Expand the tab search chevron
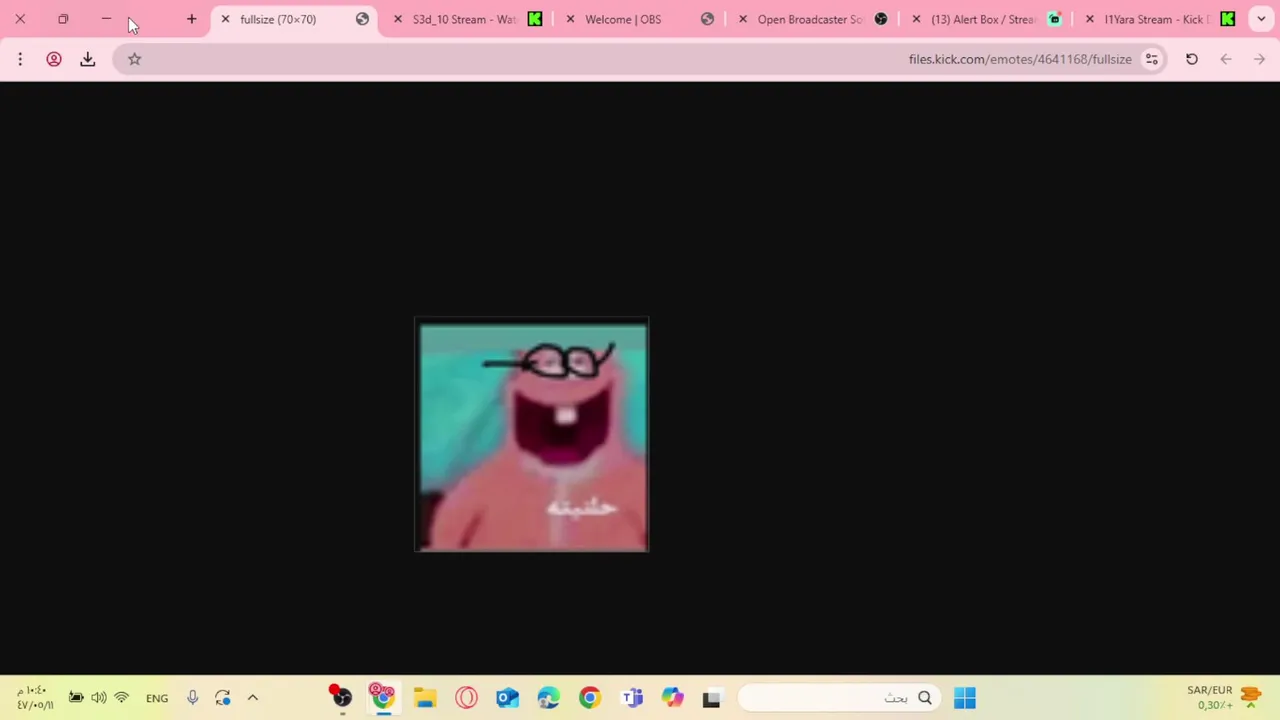 (1262, 19)
